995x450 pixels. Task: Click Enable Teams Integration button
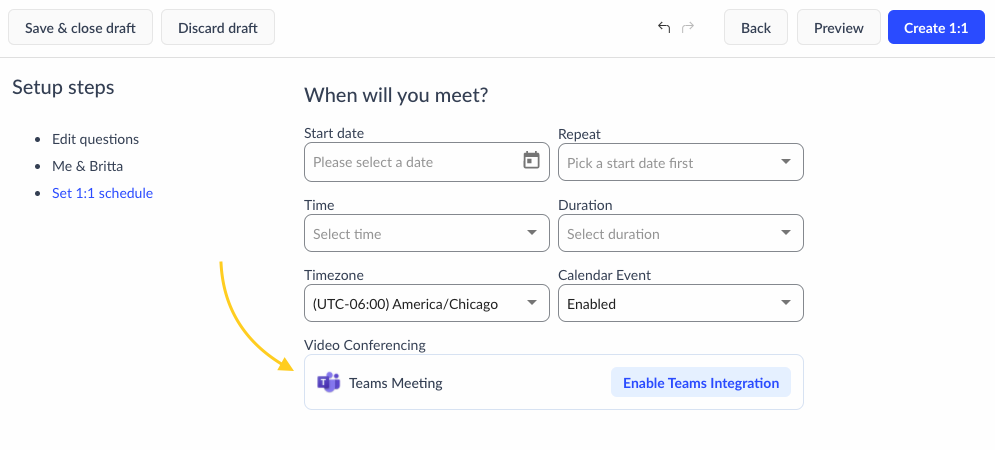click(x=700, y=382)
